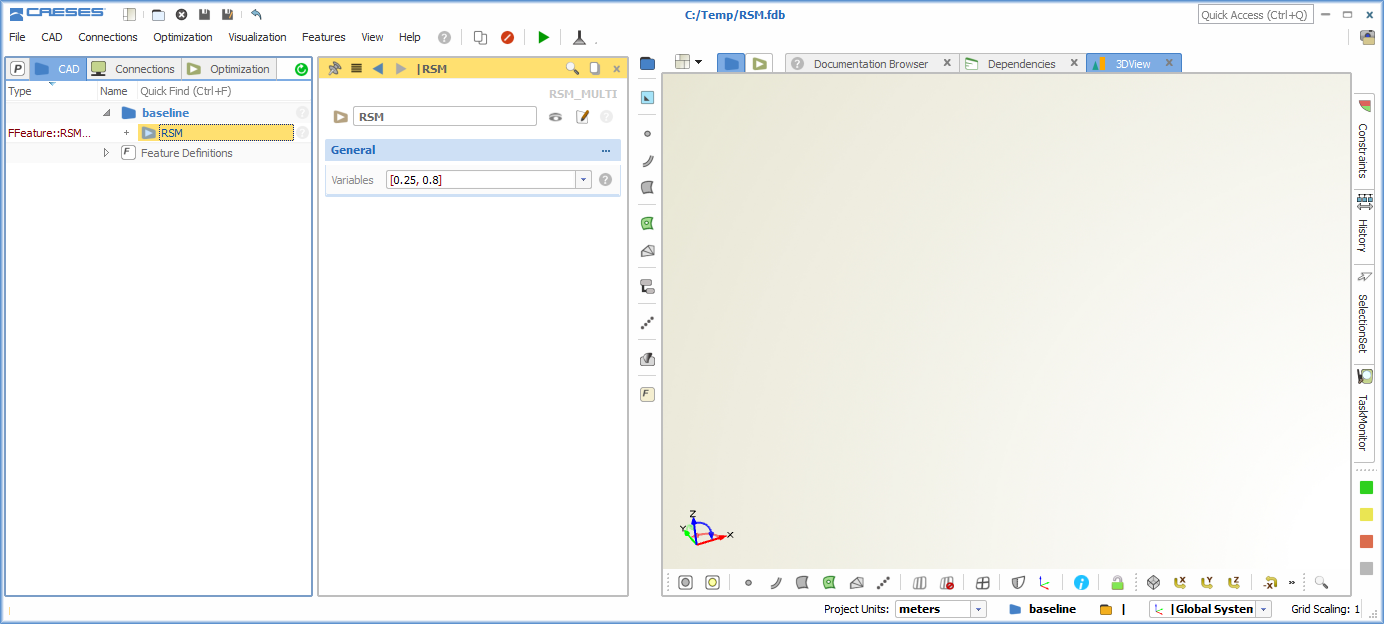Click the F feature icon in vertical toolbar
Viewport: 1384px width, 624px height.
pyautogui.click(x=647, y=394)
